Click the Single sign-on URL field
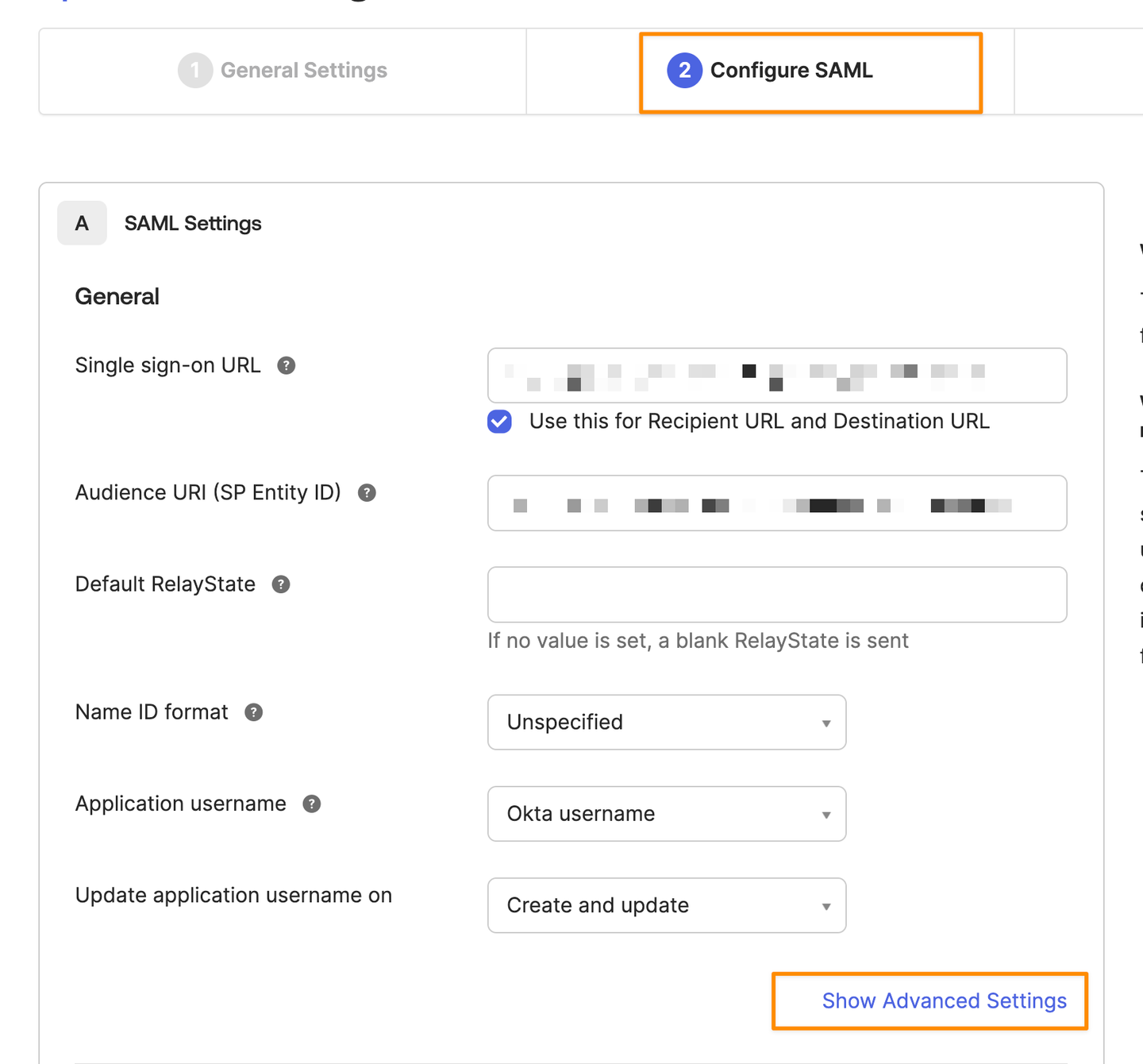This screenshot has height=1064, width=1143. (x=776, y=376)
